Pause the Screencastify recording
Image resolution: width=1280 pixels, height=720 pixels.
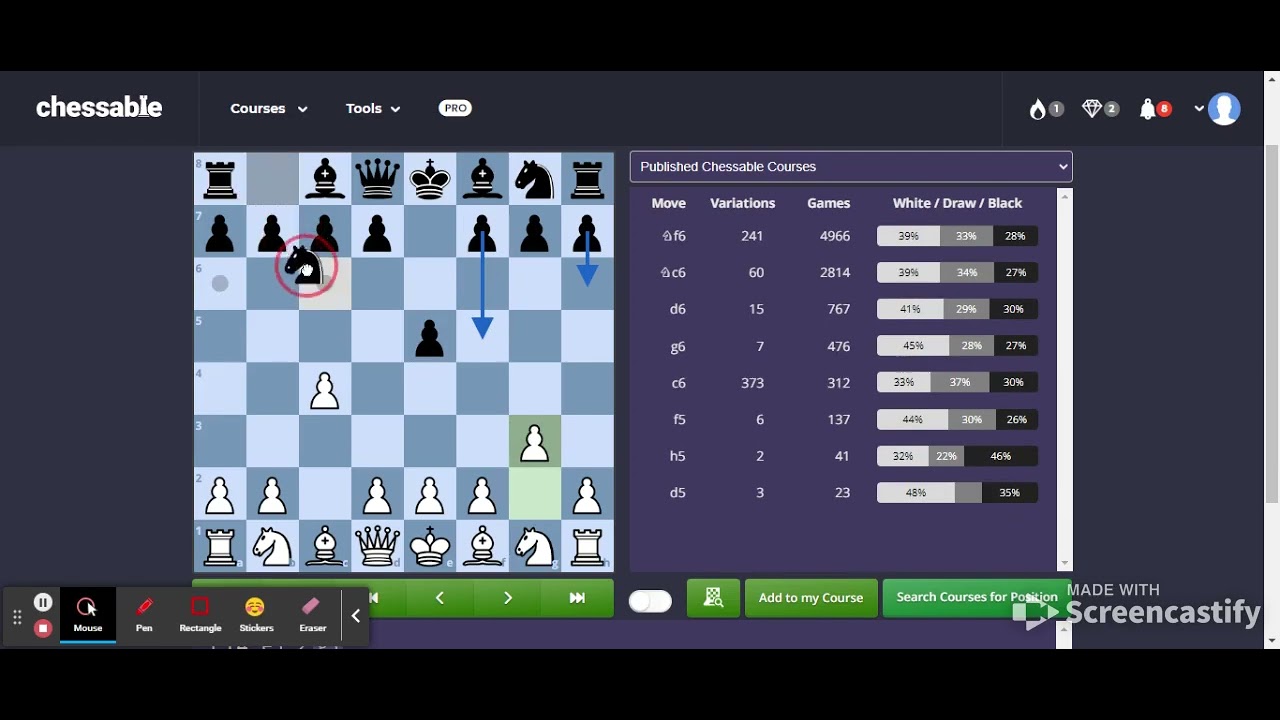coord(43,602)
